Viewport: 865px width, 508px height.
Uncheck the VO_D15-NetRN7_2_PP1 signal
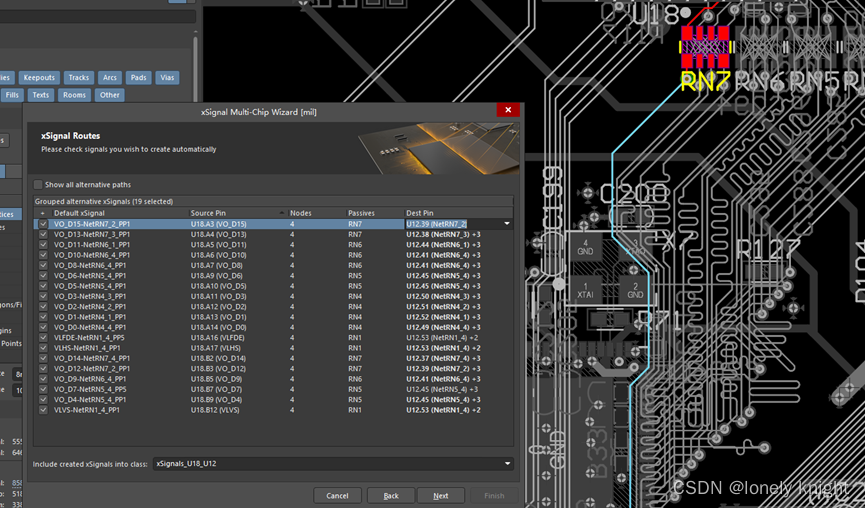tap(43, 224)
